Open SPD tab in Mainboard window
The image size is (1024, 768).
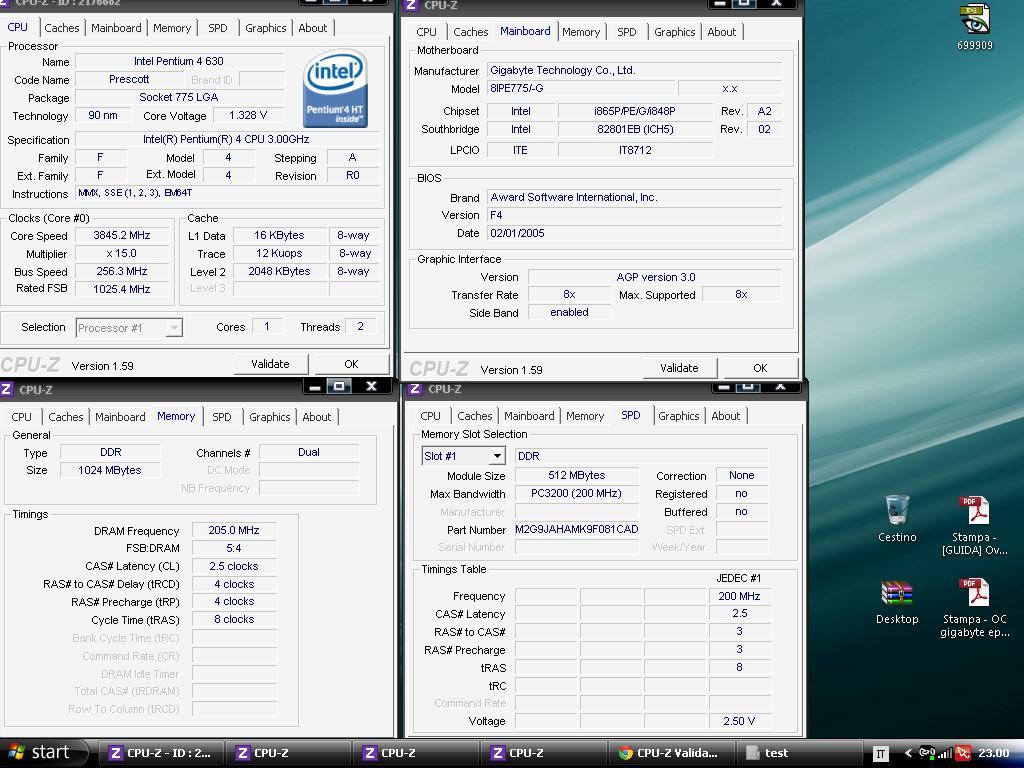[626, 32]
